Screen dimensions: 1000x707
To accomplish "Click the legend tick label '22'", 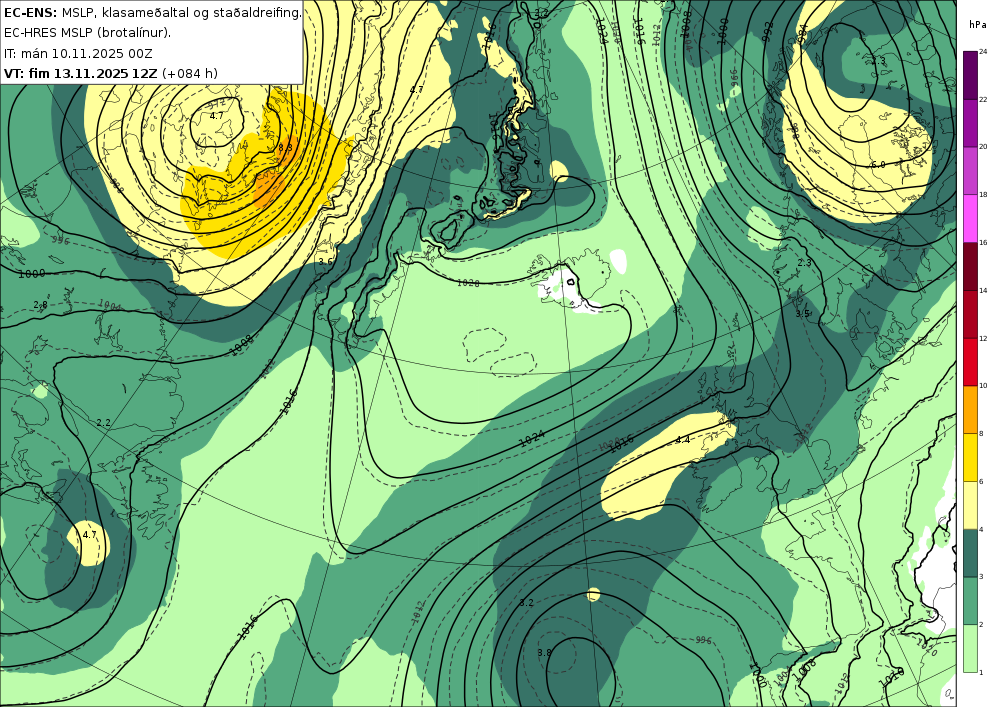I will pos(983,99).
